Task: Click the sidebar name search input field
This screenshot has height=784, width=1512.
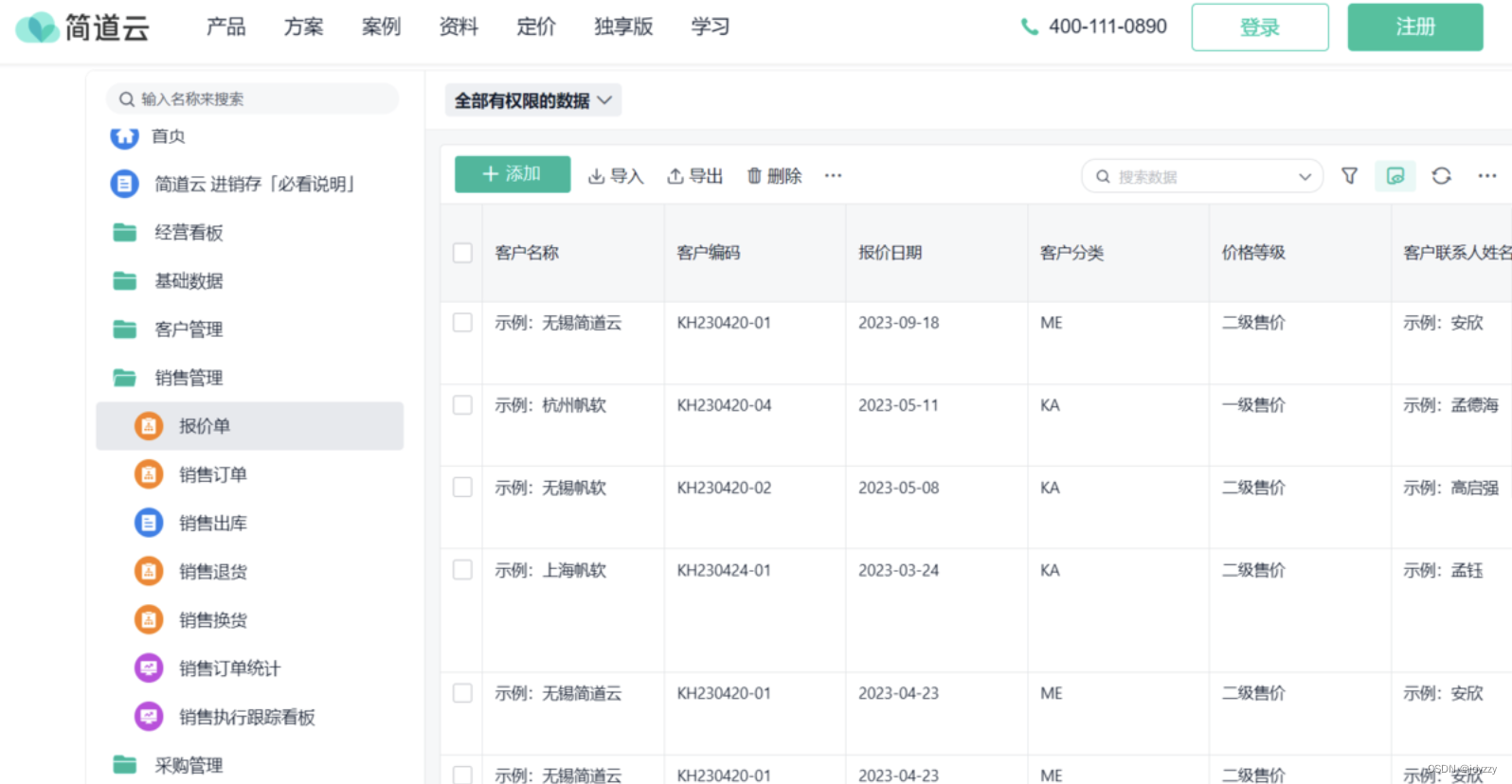Action: [265, 98]
